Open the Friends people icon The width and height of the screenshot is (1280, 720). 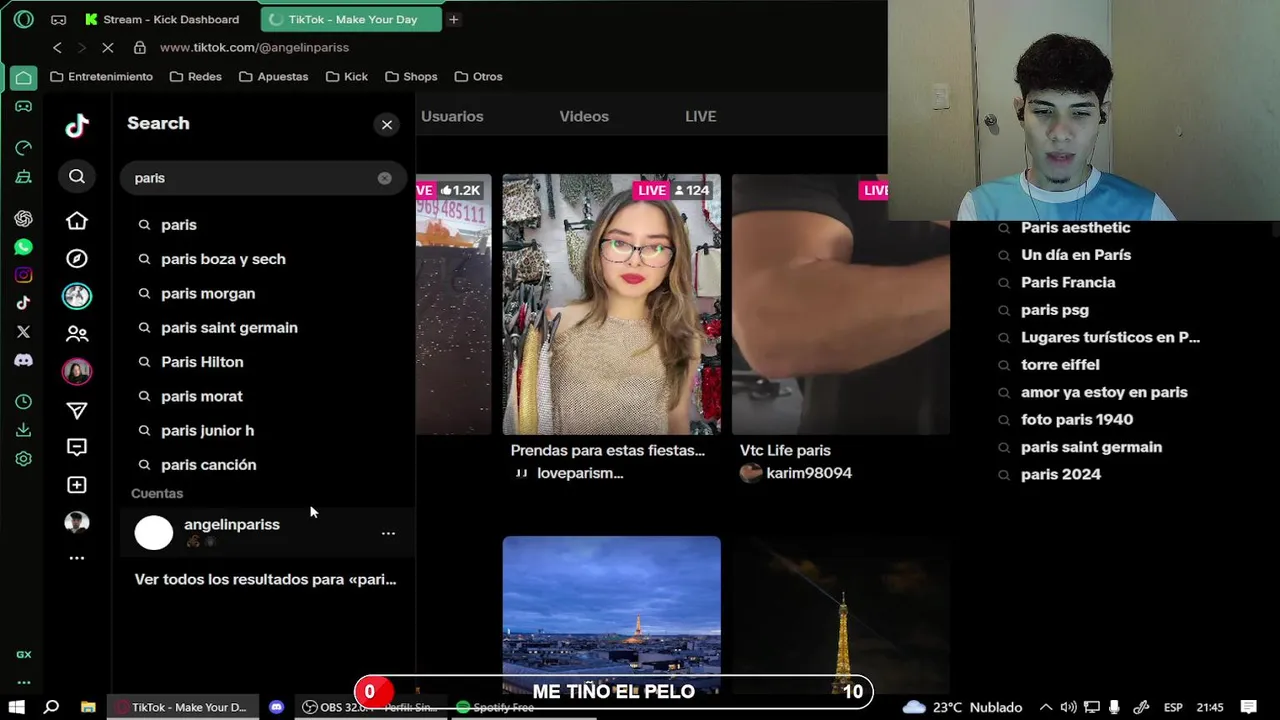point(77,334)
